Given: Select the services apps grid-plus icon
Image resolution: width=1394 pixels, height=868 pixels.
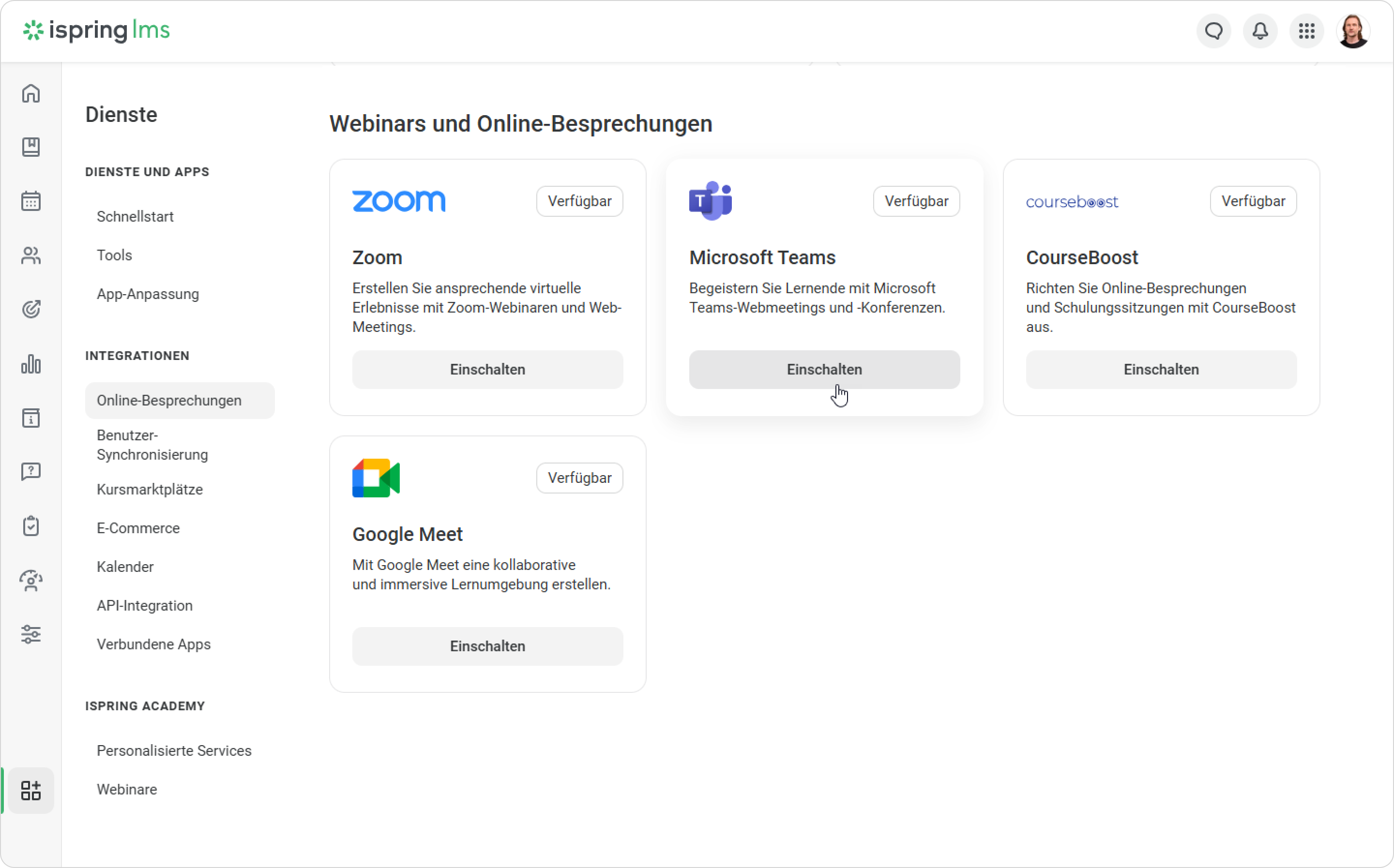Looking at the screenshot, I should pyautogui.click(x=31, y=791).
